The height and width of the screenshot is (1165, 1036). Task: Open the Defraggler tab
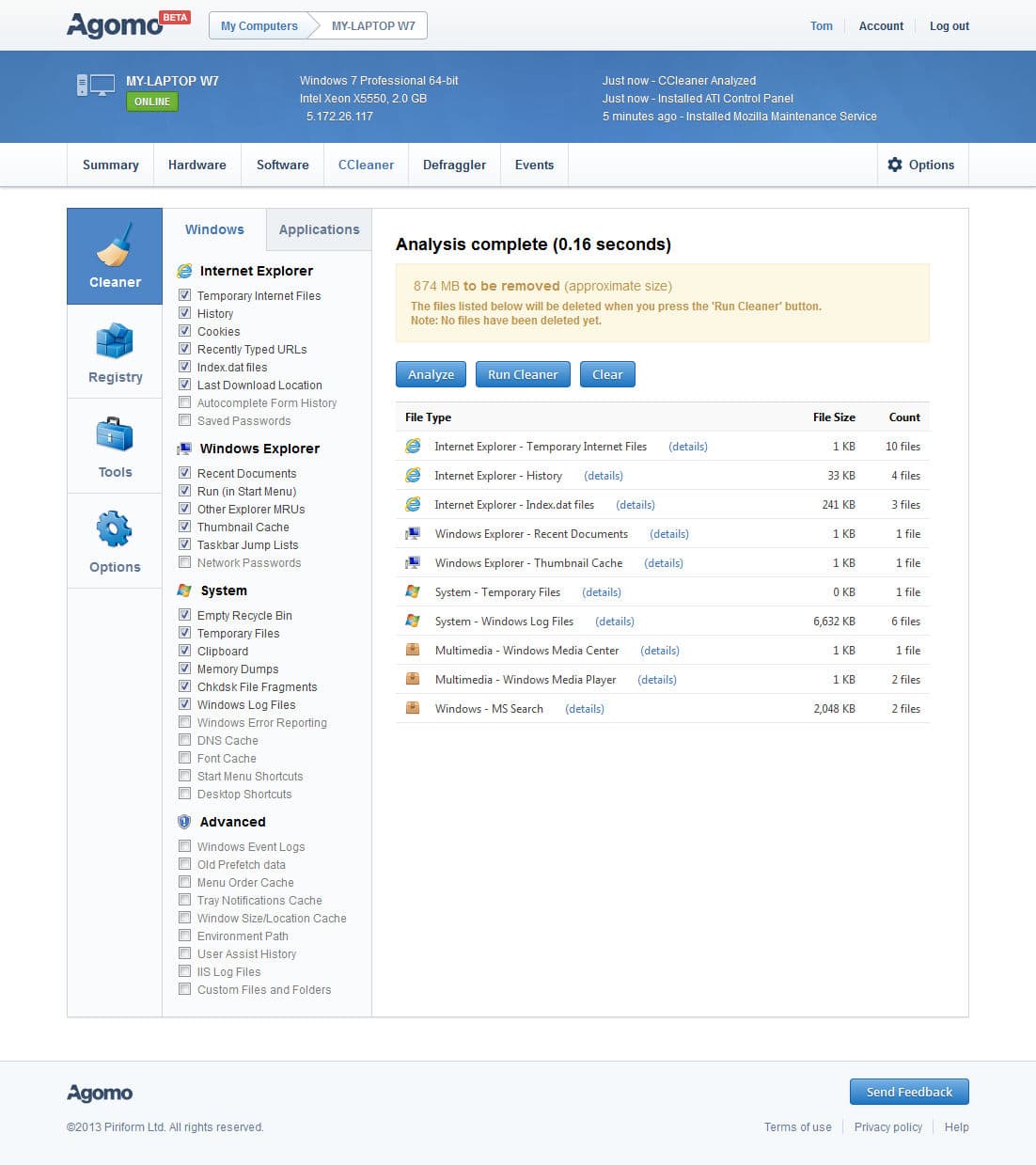[454, 165]
